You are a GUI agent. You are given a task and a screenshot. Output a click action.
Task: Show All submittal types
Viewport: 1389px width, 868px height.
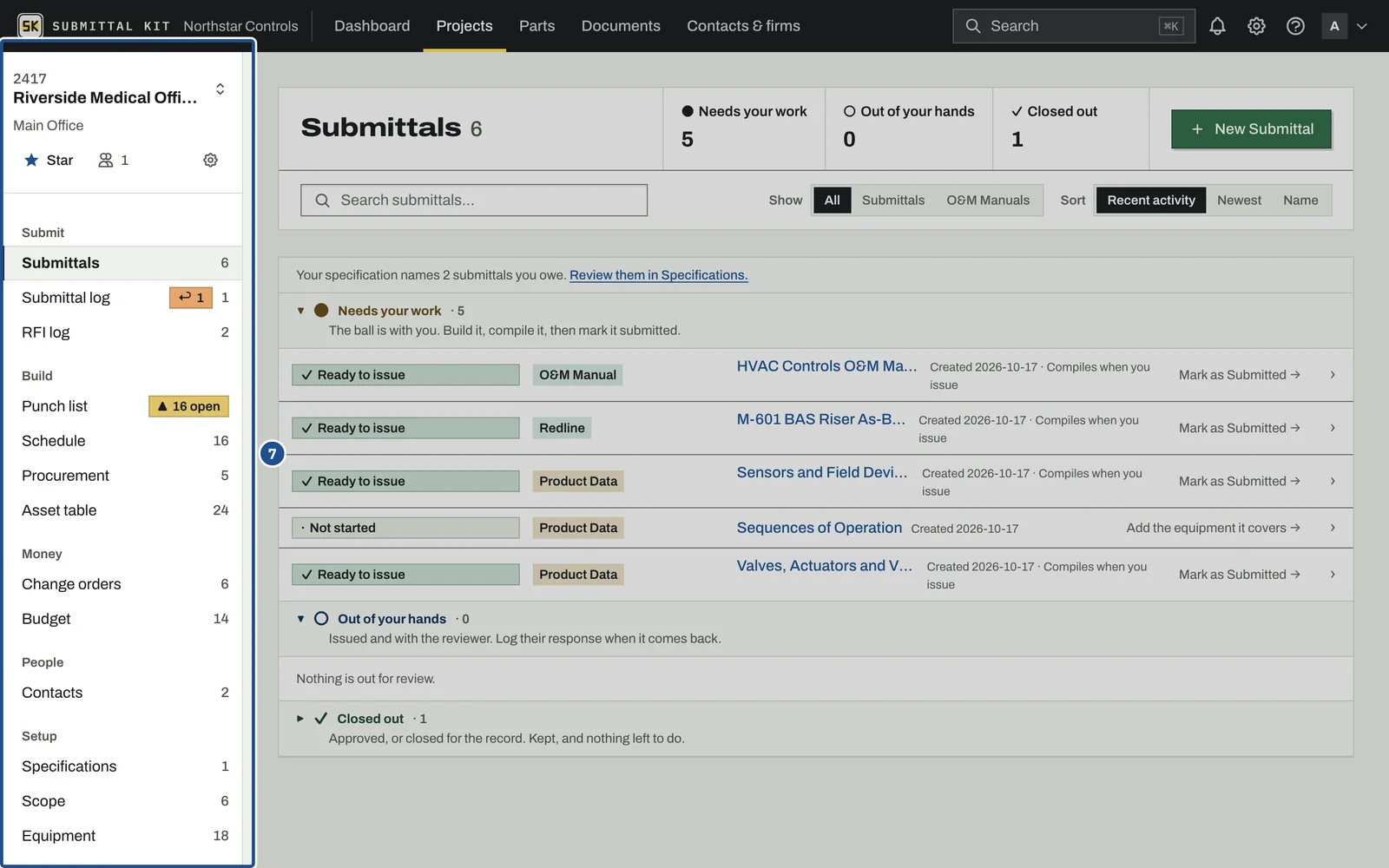[832, 201]
